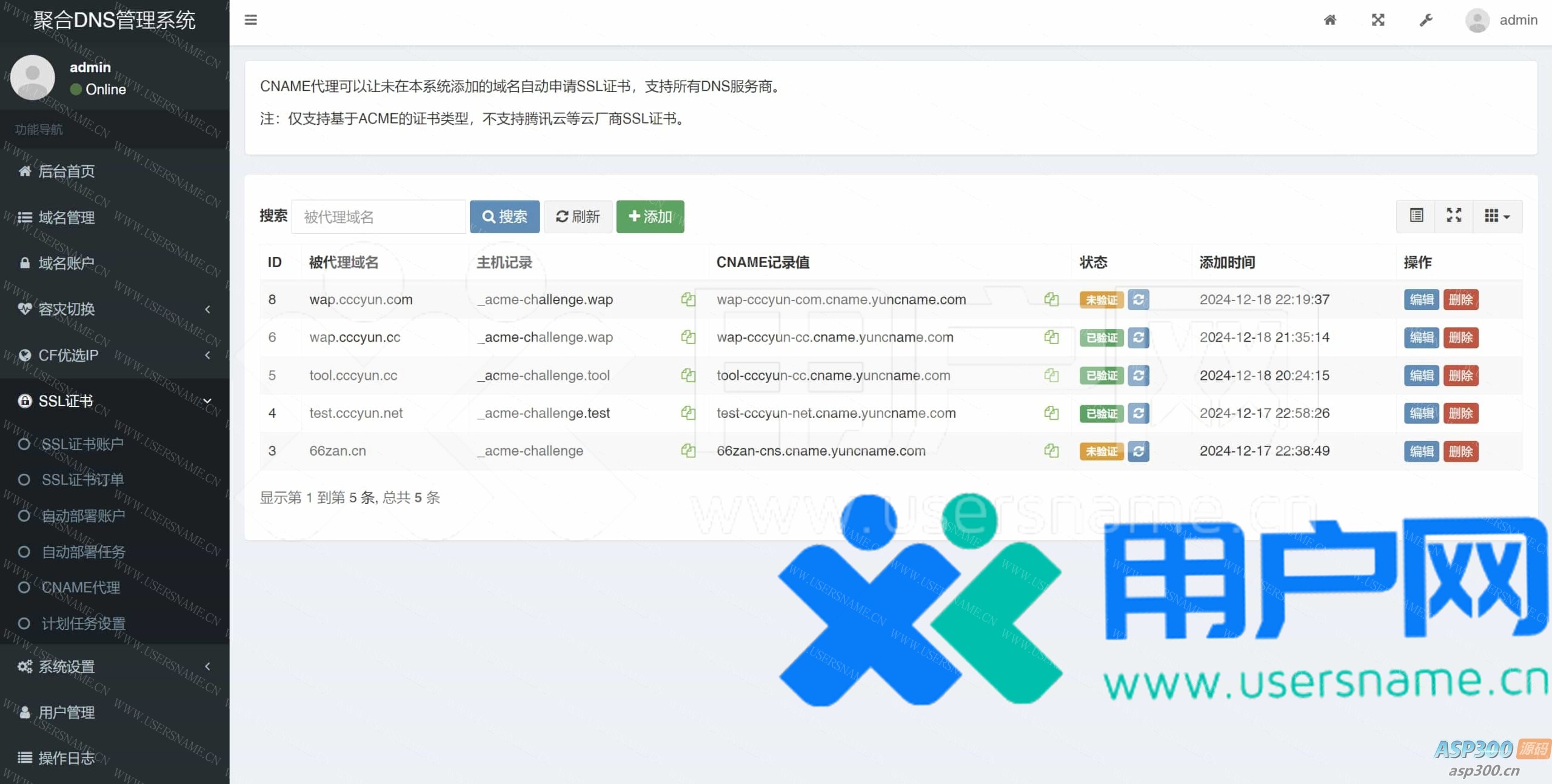This screenshot has height=784, width=1552.
Task: Click the 未验证 status badge for ID 8
Action: (x=1101, y=300)
